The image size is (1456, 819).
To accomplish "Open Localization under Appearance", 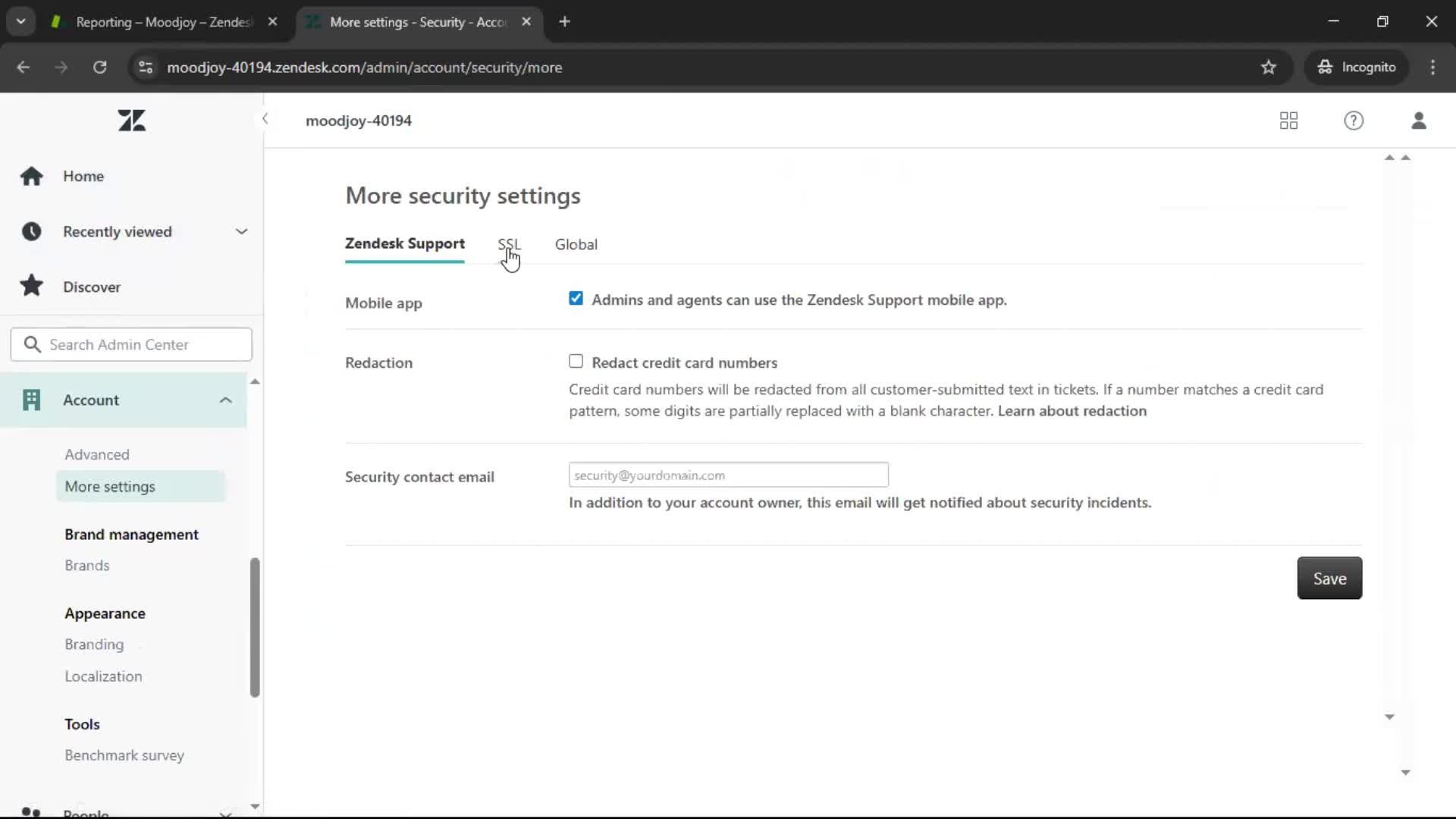I will [x=103, y=676].
